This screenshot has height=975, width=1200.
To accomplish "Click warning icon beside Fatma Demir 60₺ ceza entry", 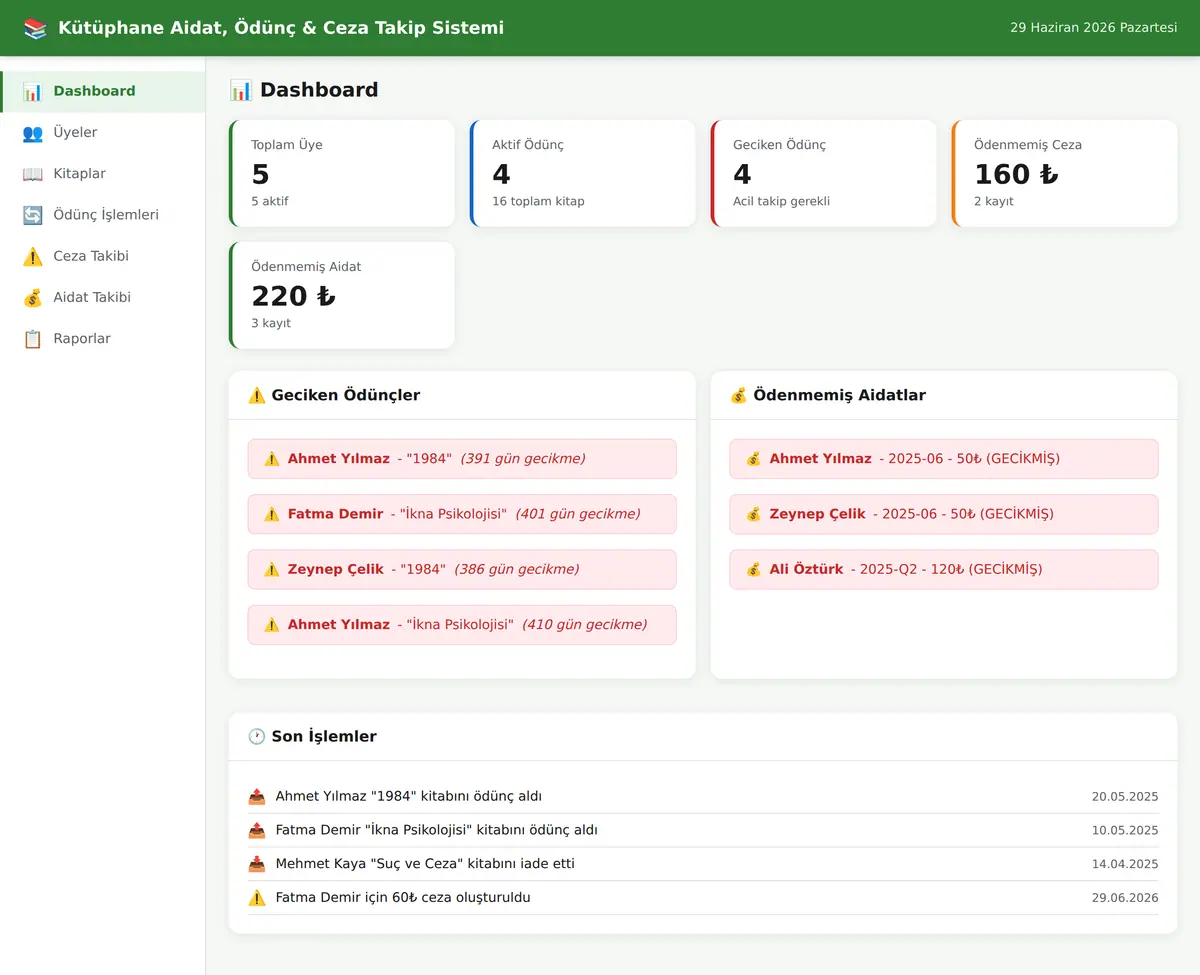I will pyautogui.click(x=257, y=898).
